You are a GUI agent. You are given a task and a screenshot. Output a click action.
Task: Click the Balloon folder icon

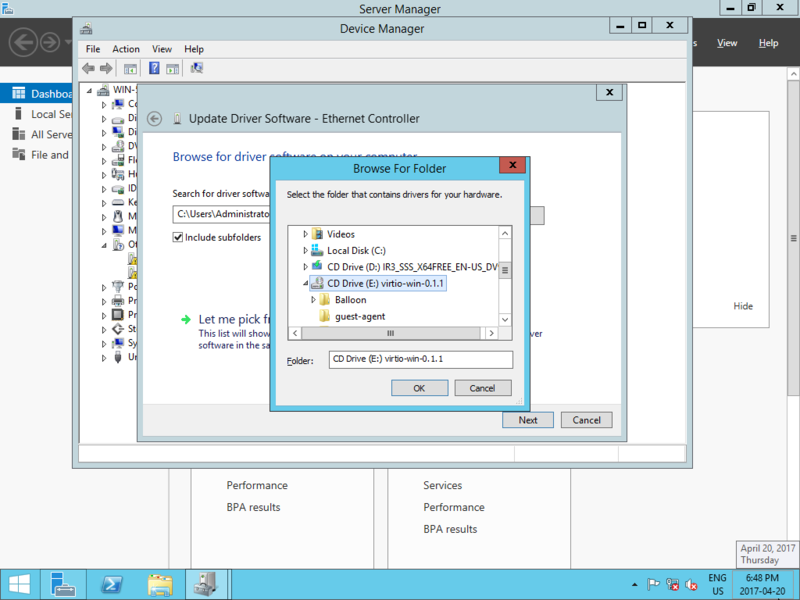point(325,300)
